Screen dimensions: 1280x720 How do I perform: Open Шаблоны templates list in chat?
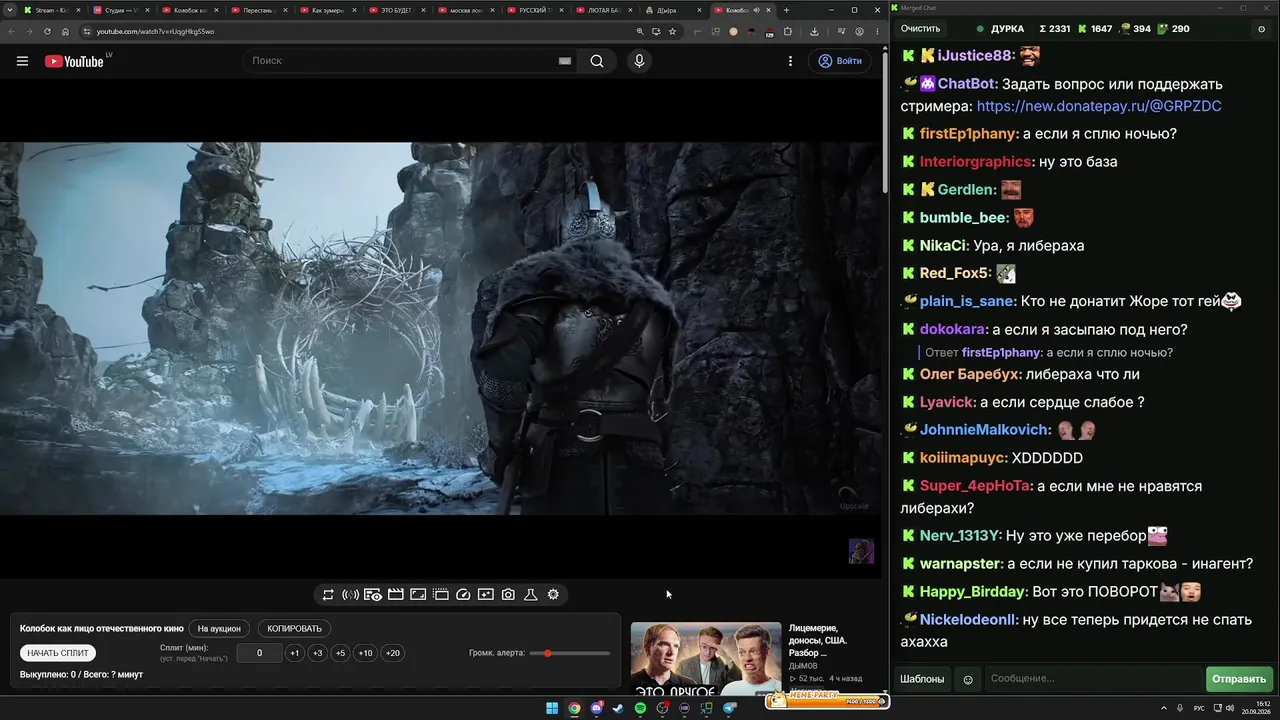(922, 679)
